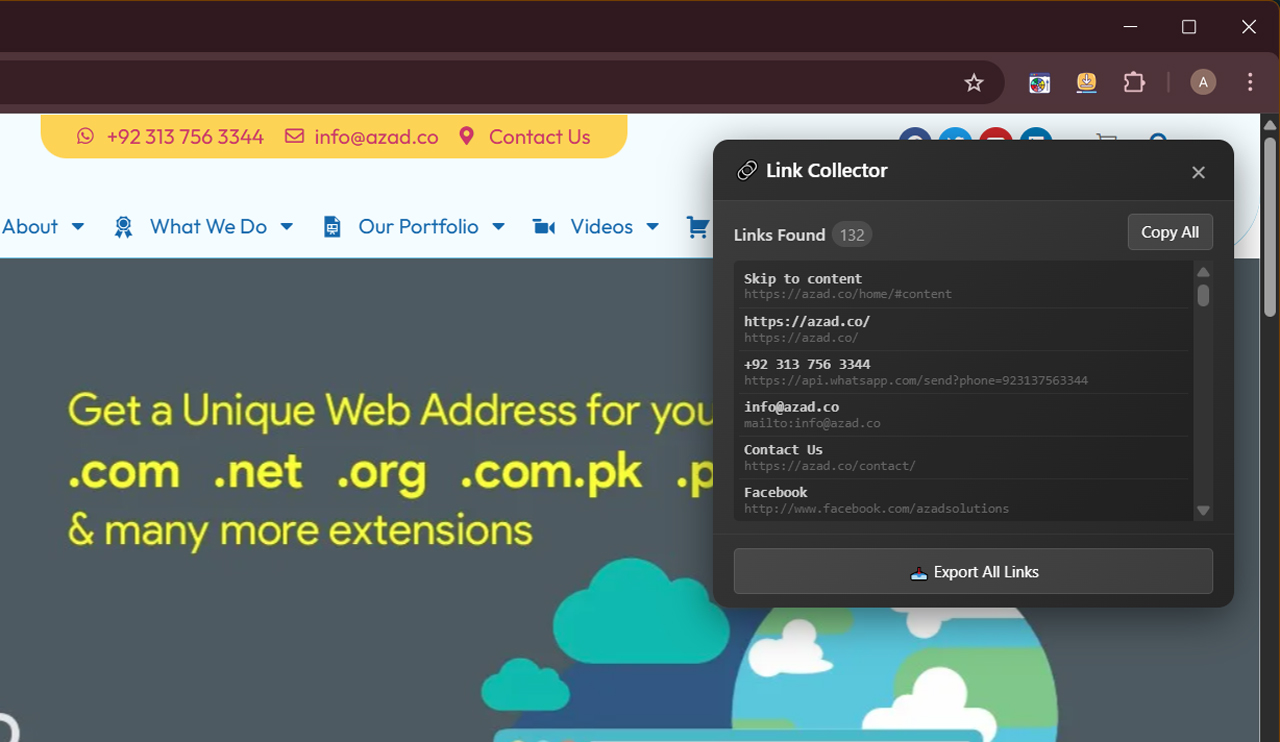
Task: Open the Extensions puzzle-piece menu
Action: click(1134, 82)
